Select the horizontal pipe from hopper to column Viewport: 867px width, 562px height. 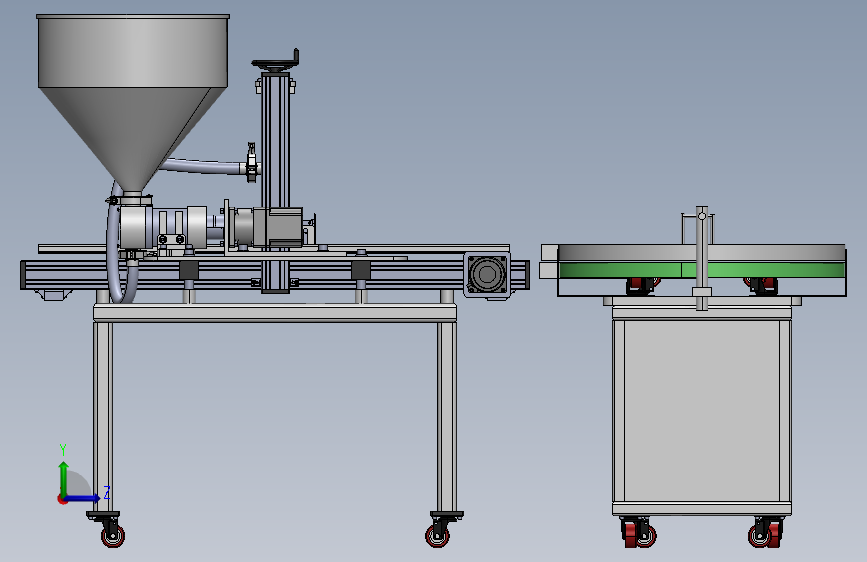(203, 165)
